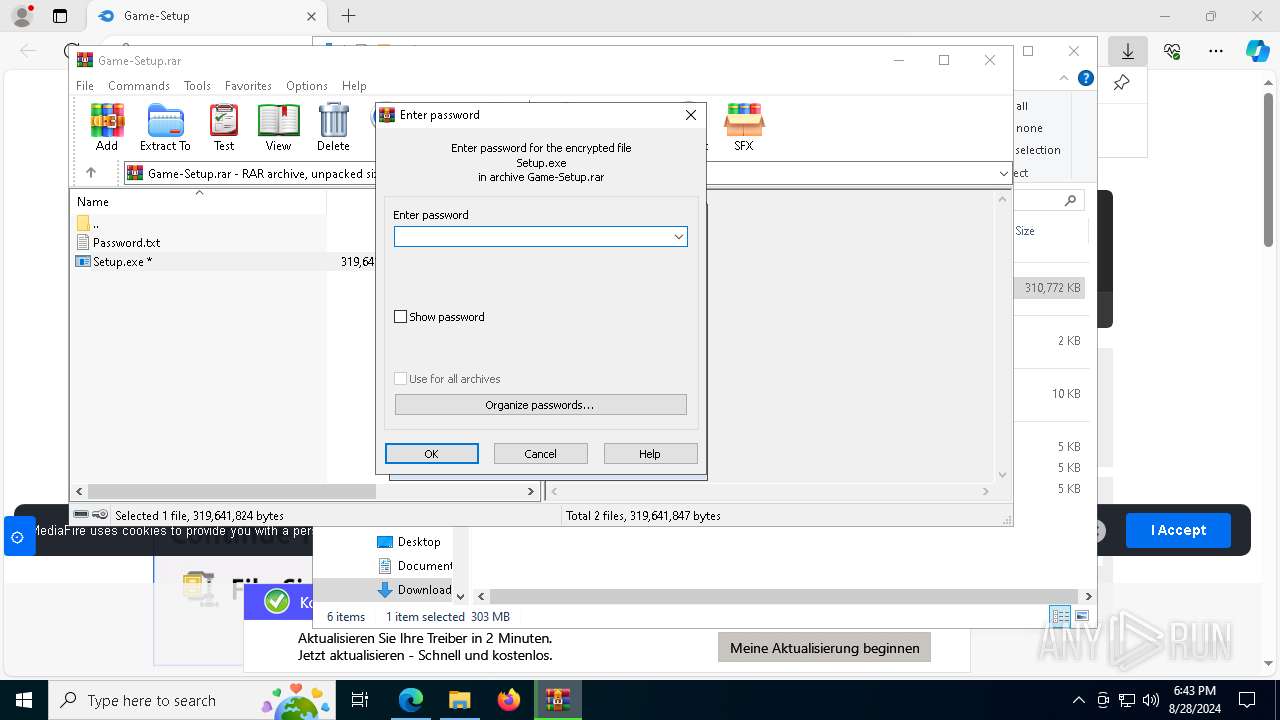Click the Copilot icon in Edge
This screenshot has height=720, width=1280.
(x=1257, y=51)
